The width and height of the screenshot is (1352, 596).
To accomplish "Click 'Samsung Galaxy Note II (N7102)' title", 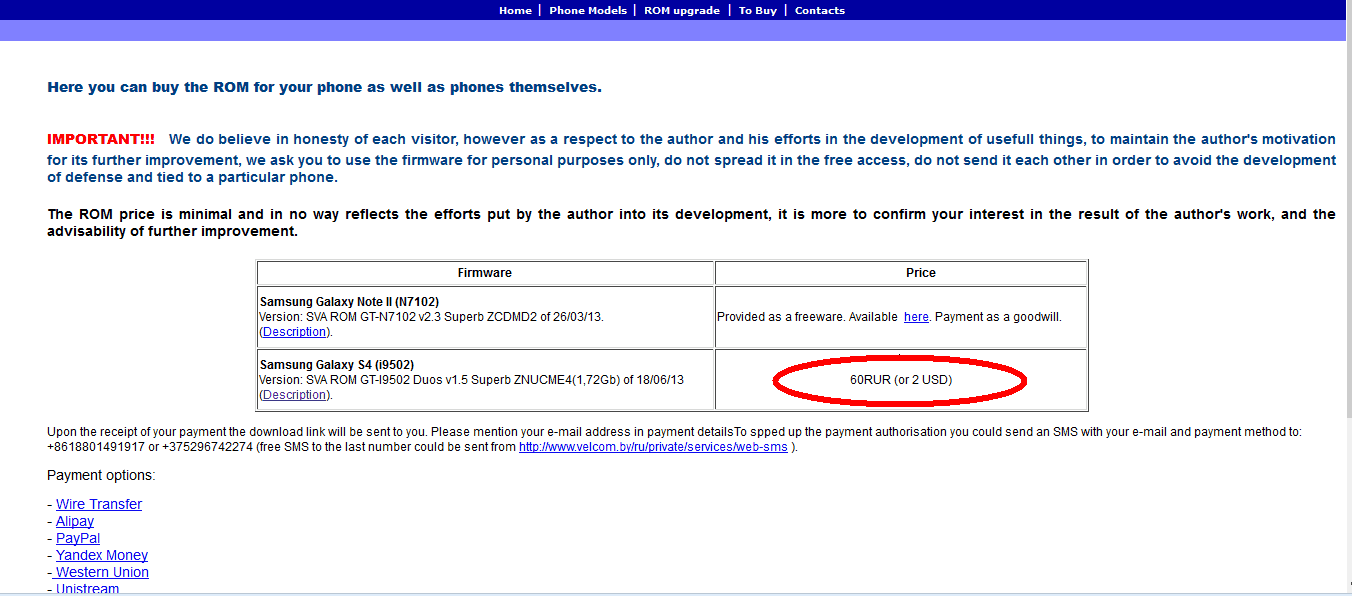I will tap(349, 302).
